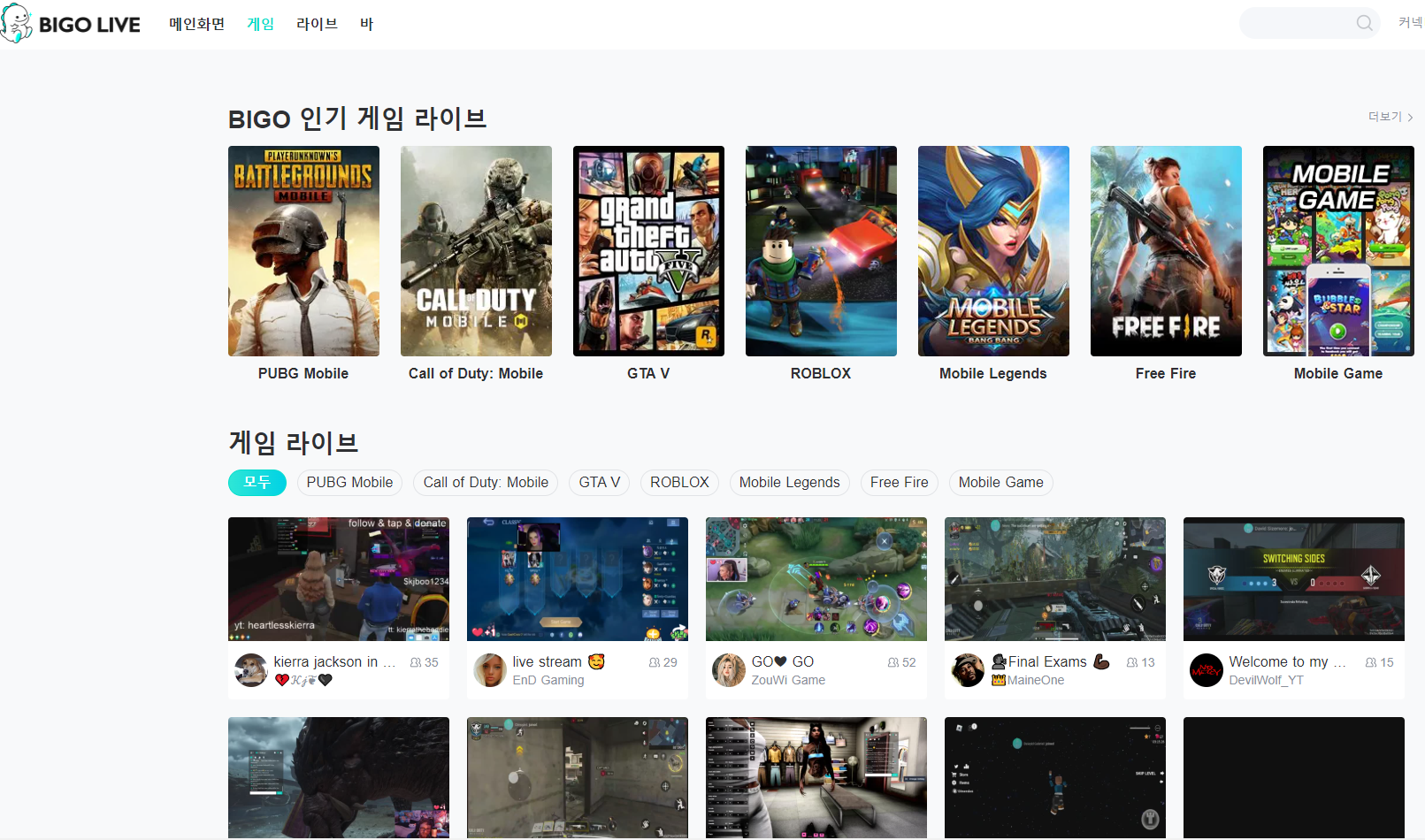Image resolution: width=1425 pixels, height=840 pixels.
Task: Select the 모두 filter chip
Action: point(257,482)
